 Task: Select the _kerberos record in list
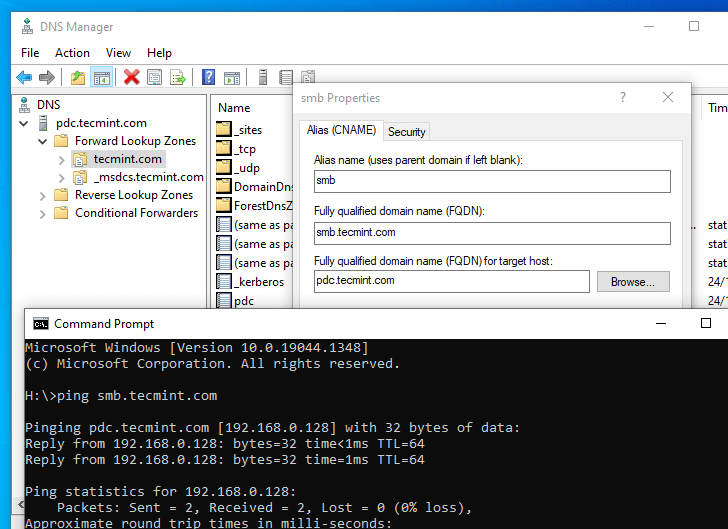[x=258, y=282]
